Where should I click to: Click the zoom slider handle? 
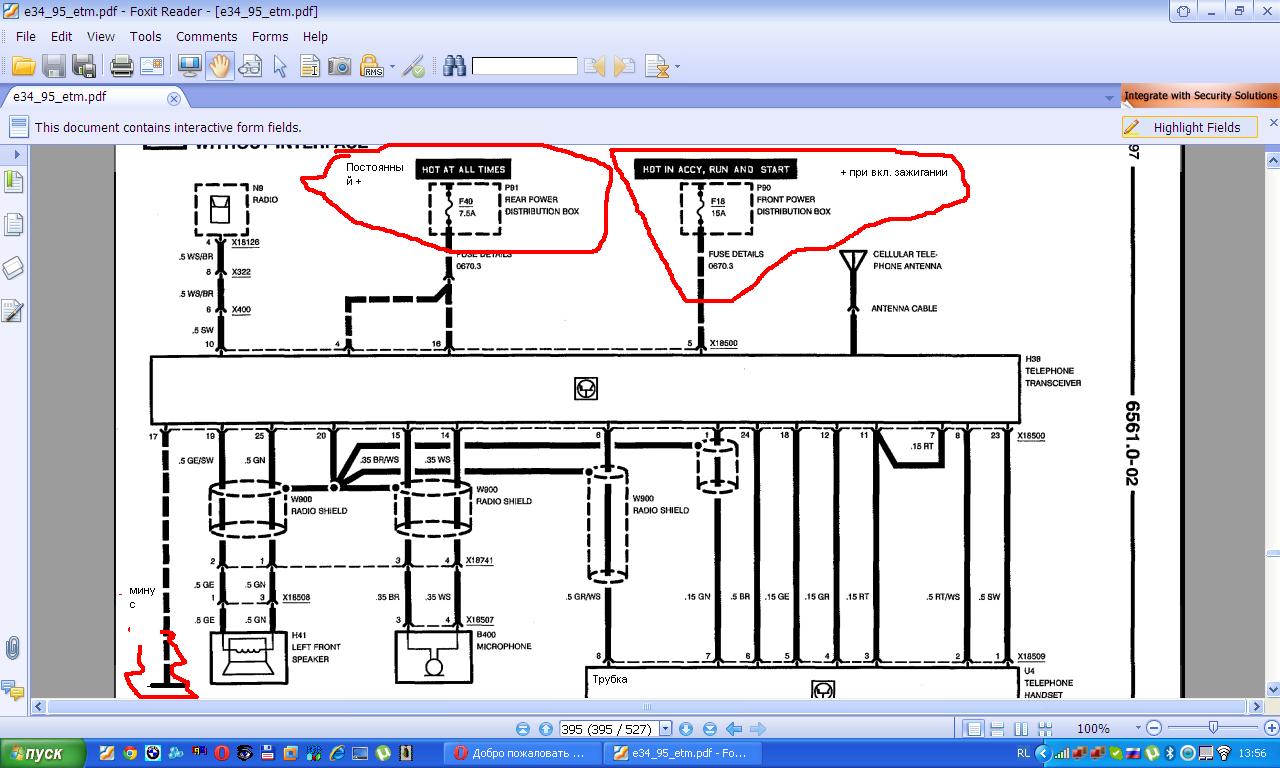[x=1213, y=728]
